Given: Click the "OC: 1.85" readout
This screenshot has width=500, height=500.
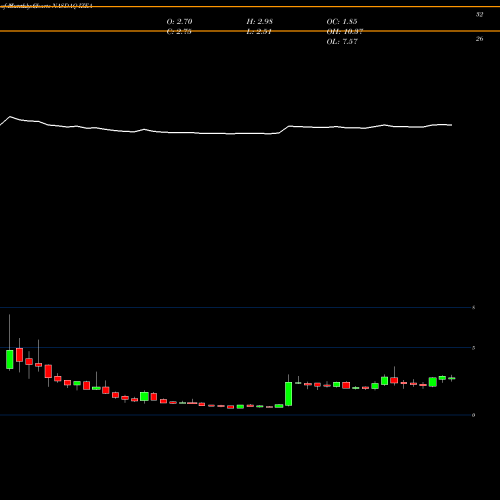Looking at the screenshot, I should 342,22.
